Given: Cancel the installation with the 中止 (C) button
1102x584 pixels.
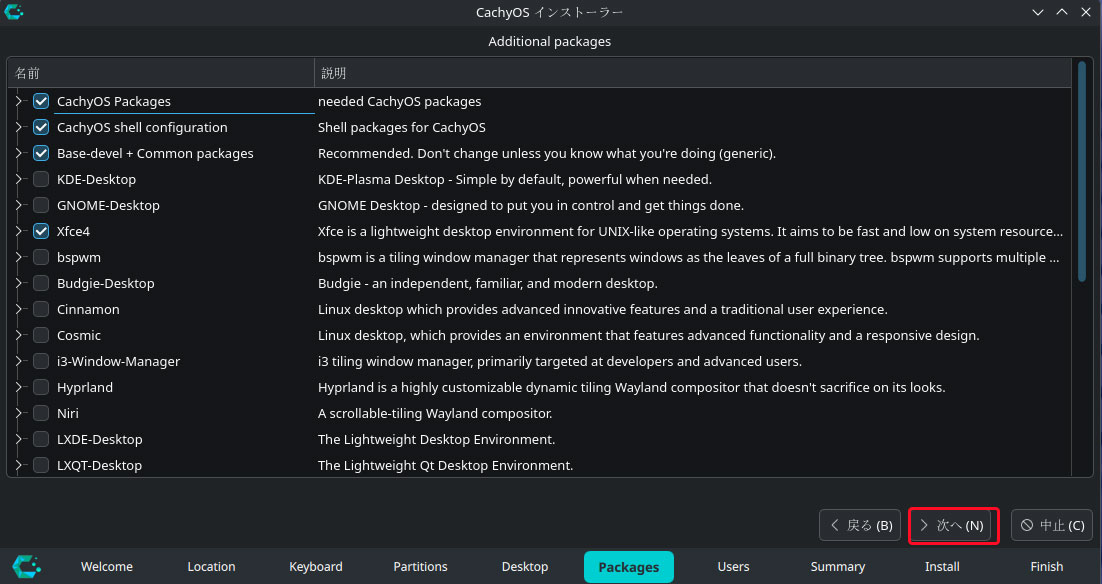Looking at the screenshot, I should (x=1052, y=525).
